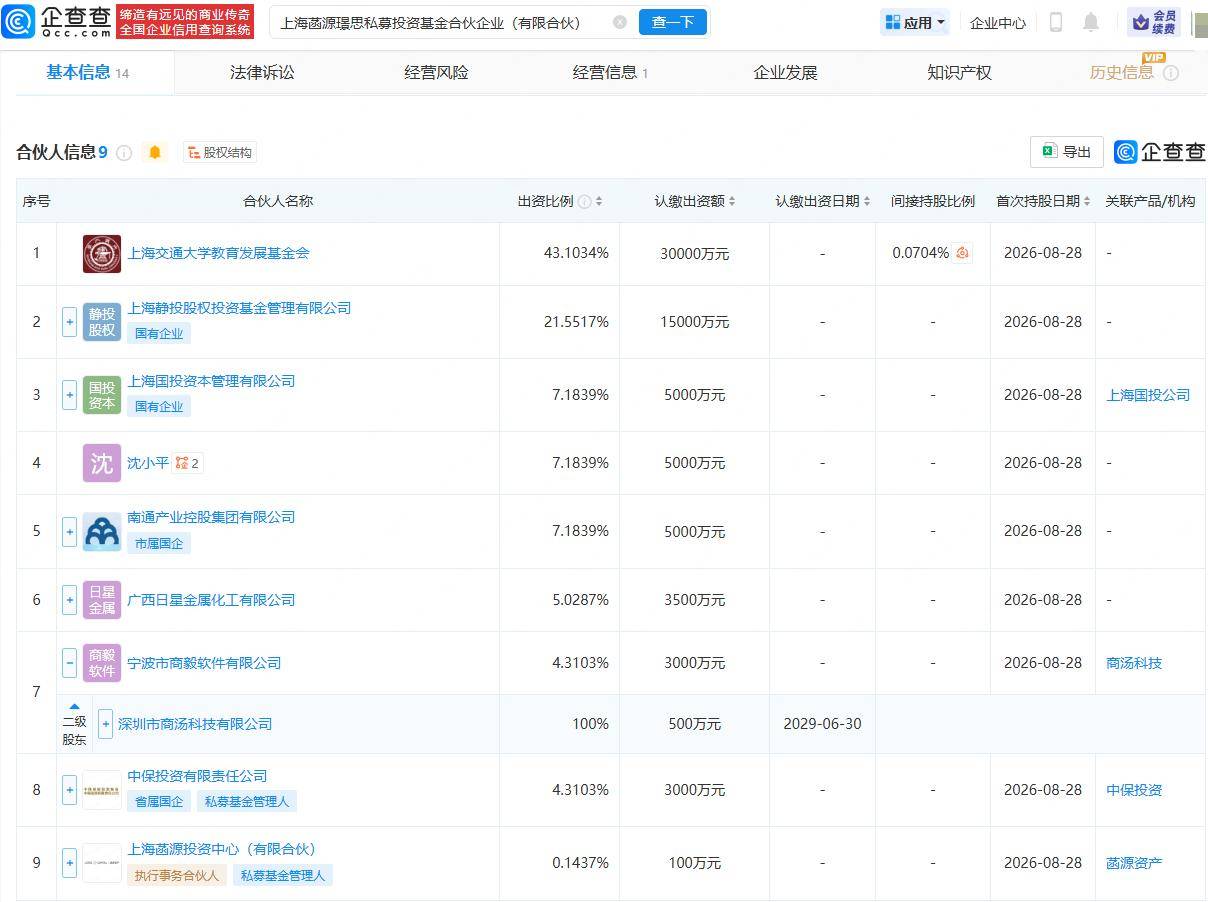Open the 应用 dropdown menu
Screen dimensions: 1208x902
(x=915, y=22)
